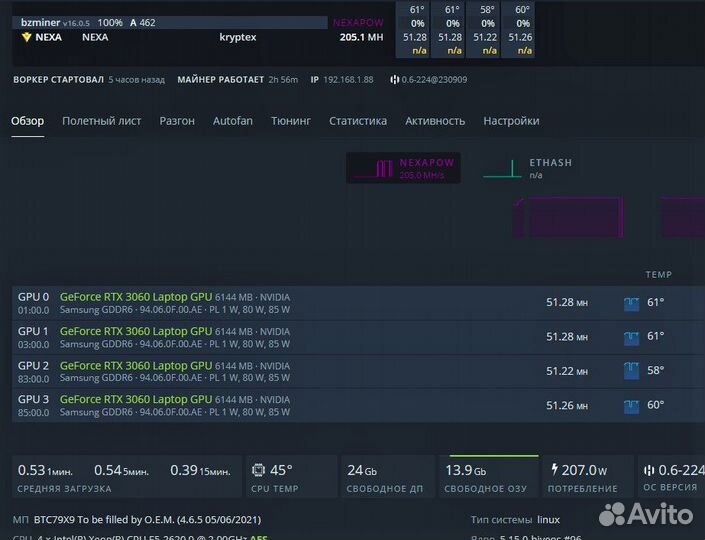Click the 60° temperature column in header
This screenshot has width=705, height=540.
(x=518, y=30)
